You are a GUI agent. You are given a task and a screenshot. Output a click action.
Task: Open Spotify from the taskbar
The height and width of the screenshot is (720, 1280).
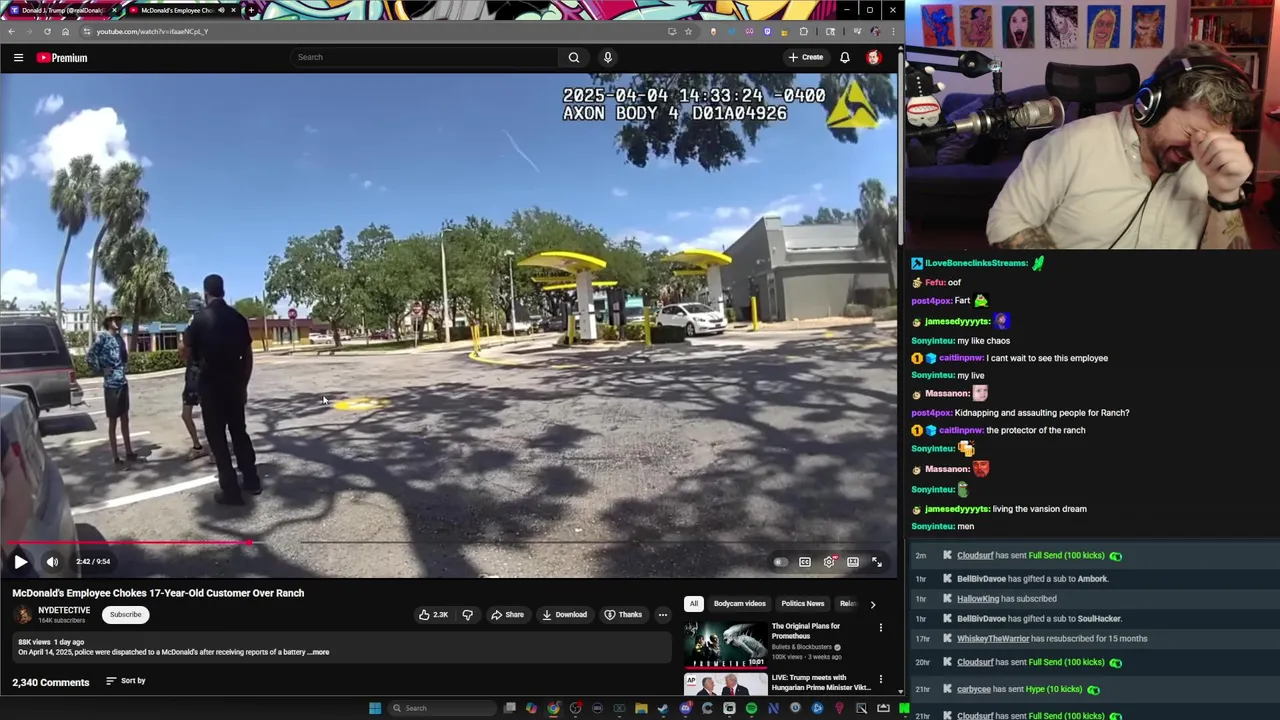pos(751,708)
